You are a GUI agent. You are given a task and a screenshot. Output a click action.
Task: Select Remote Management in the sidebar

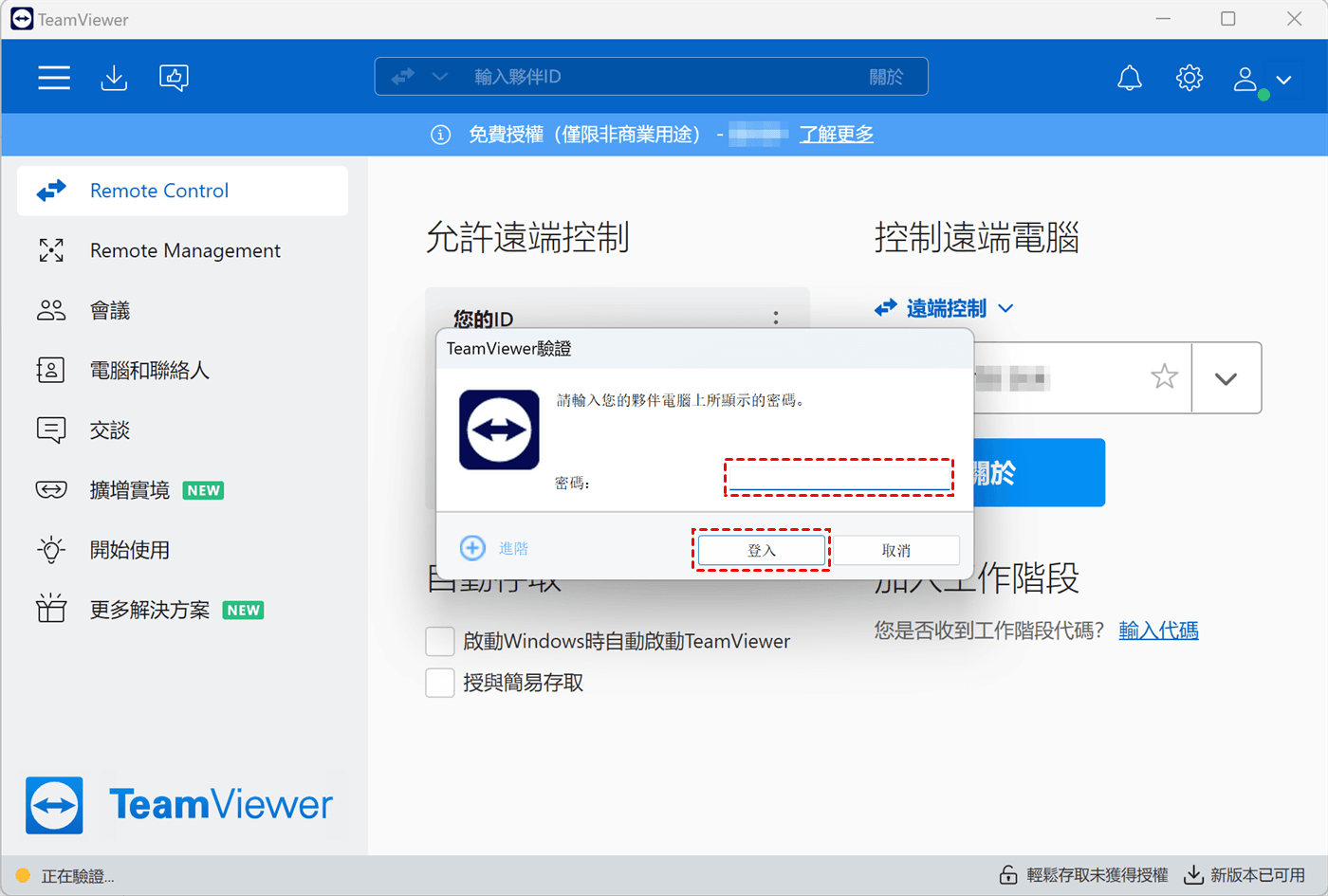183,250
